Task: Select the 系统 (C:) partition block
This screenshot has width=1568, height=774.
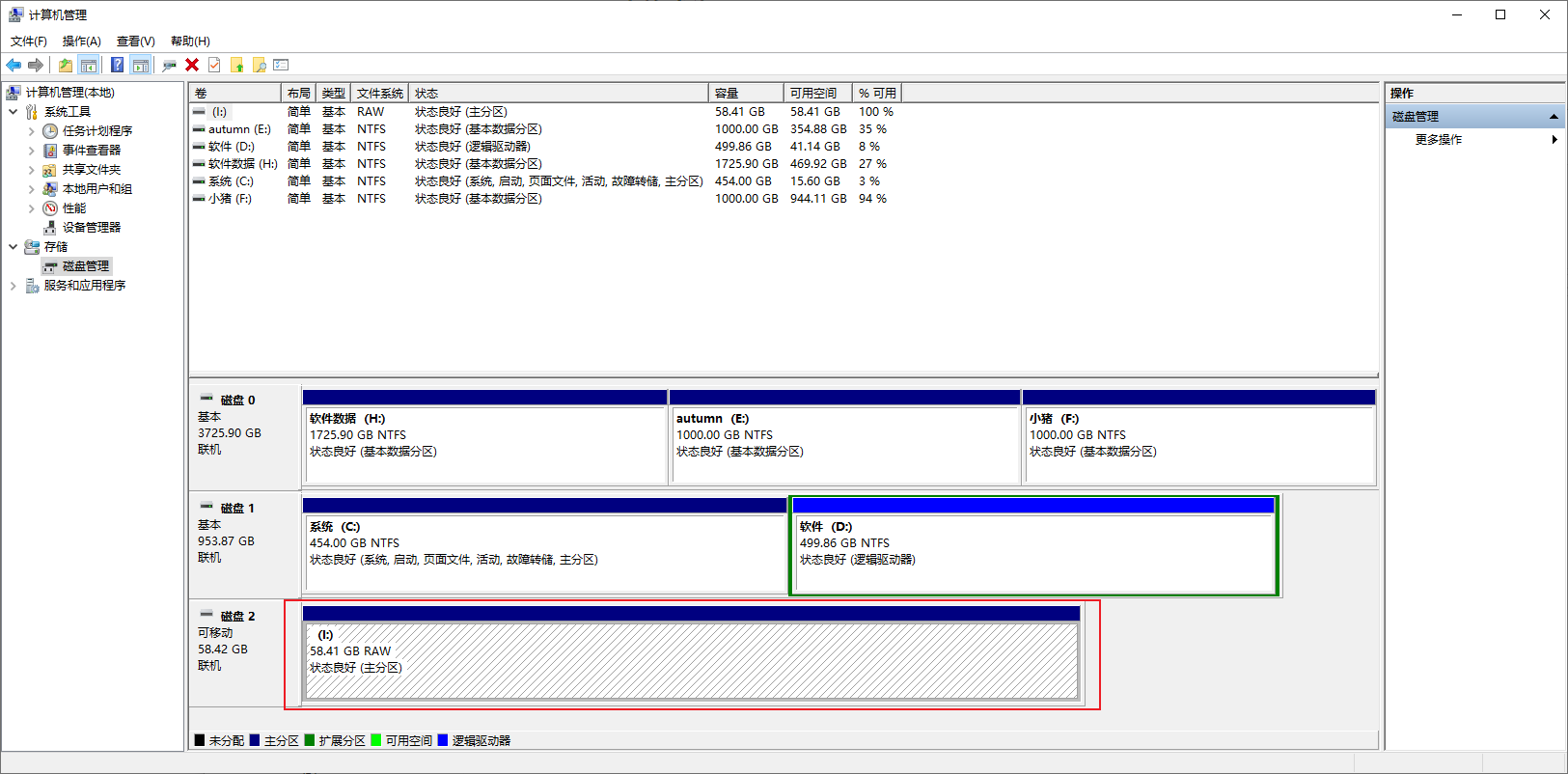Action: point(545,545)
